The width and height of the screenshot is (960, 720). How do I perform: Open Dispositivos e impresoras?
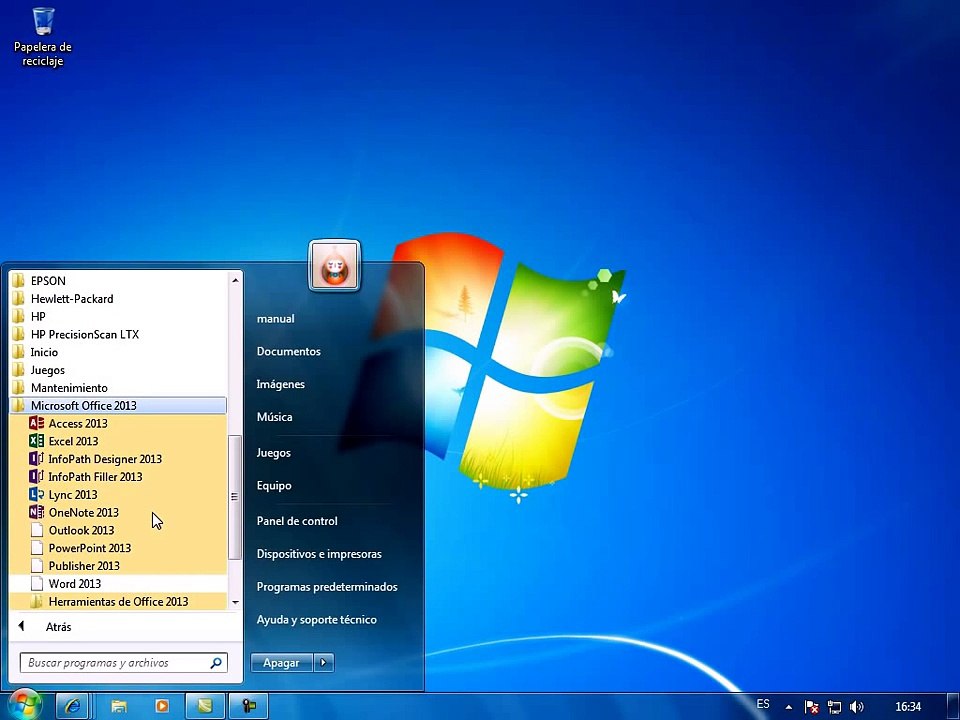click(319, 554)
